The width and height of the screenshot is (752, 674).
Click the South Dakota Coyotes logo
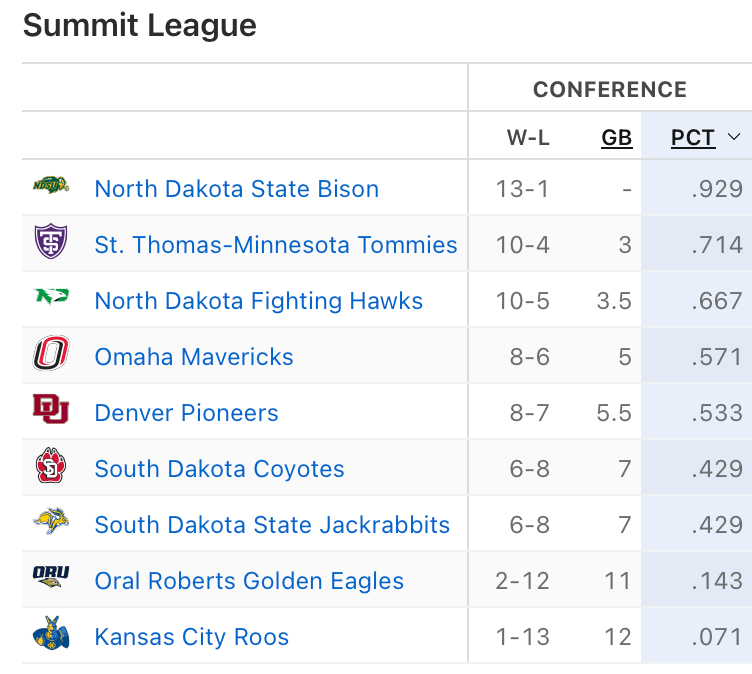click(50, 467)
